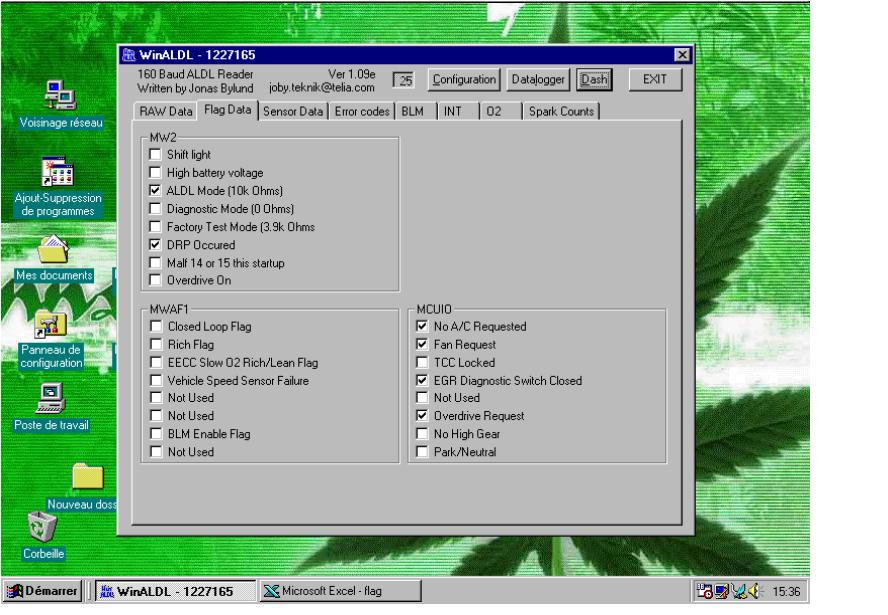Click the joby.teknik@telia.com email text
888x615 pixels.
322,88
